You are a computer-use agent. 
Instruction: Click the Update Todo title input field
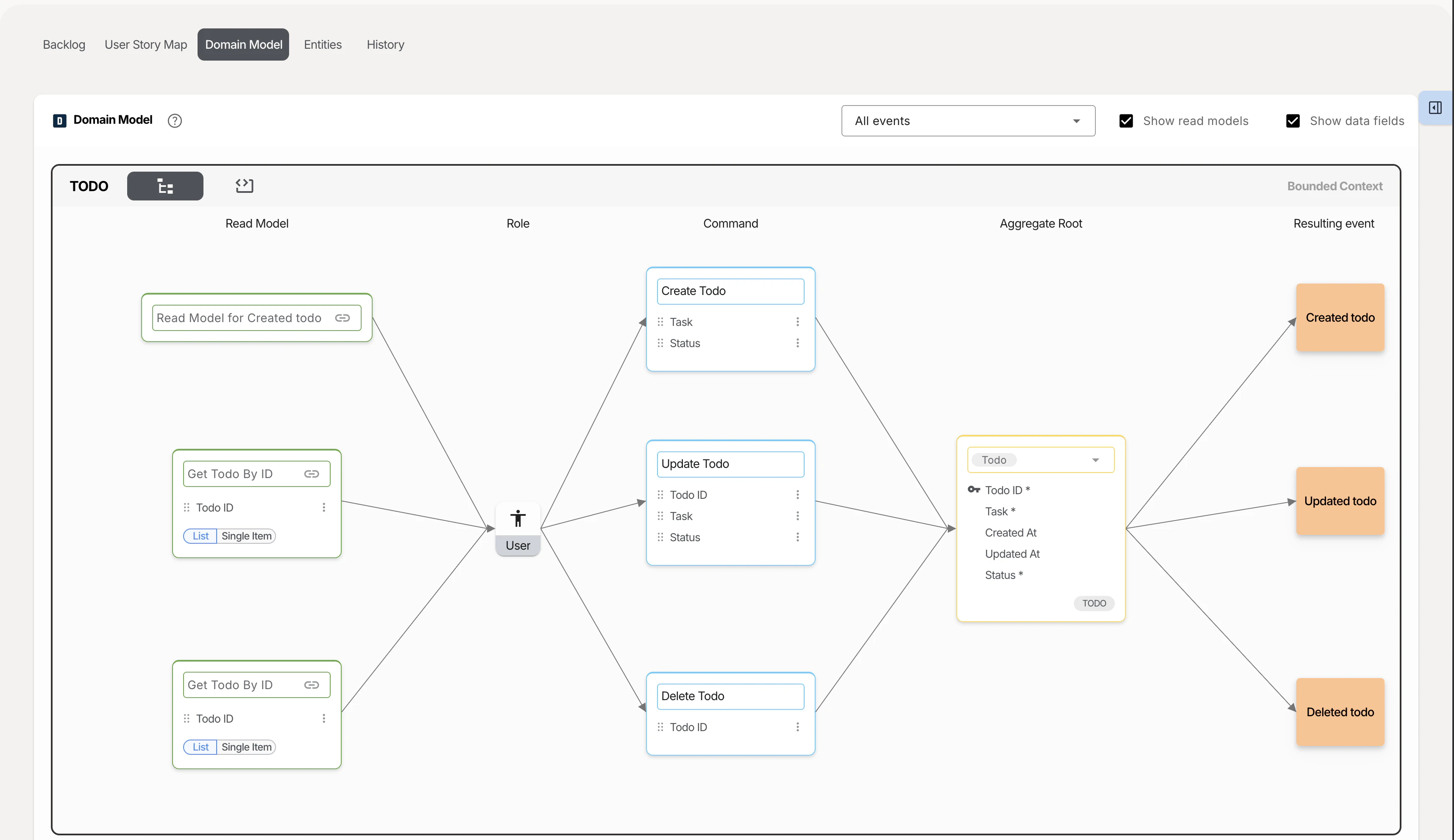(730, 463)
